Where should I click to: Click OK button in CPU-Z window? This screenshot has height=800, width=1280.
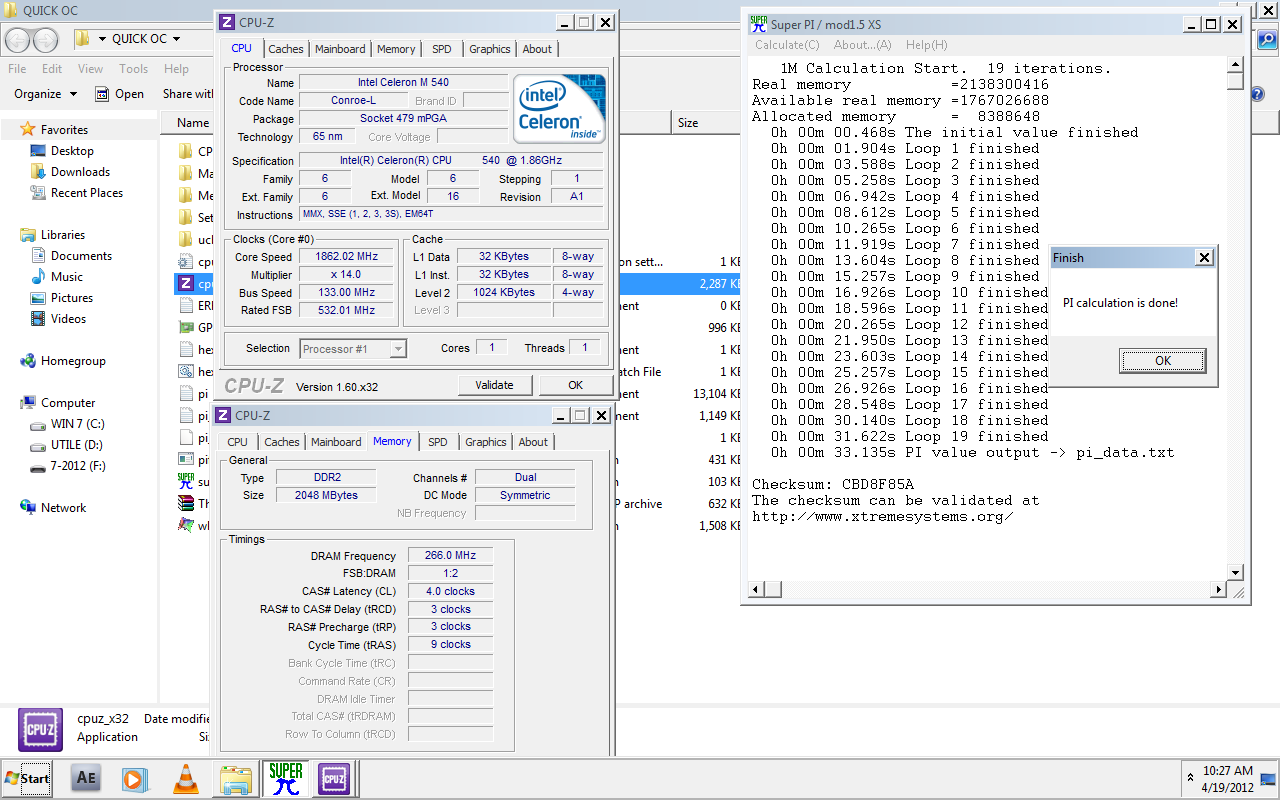click(x=575, y=385)
